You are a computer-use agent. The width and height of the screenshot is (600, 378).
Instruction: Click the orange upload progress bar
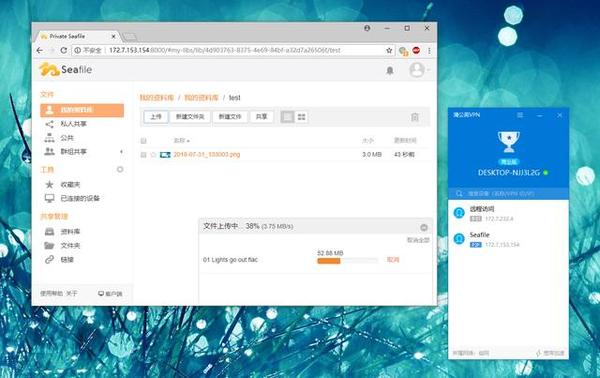pyautogui.click(x=329, y=261)
